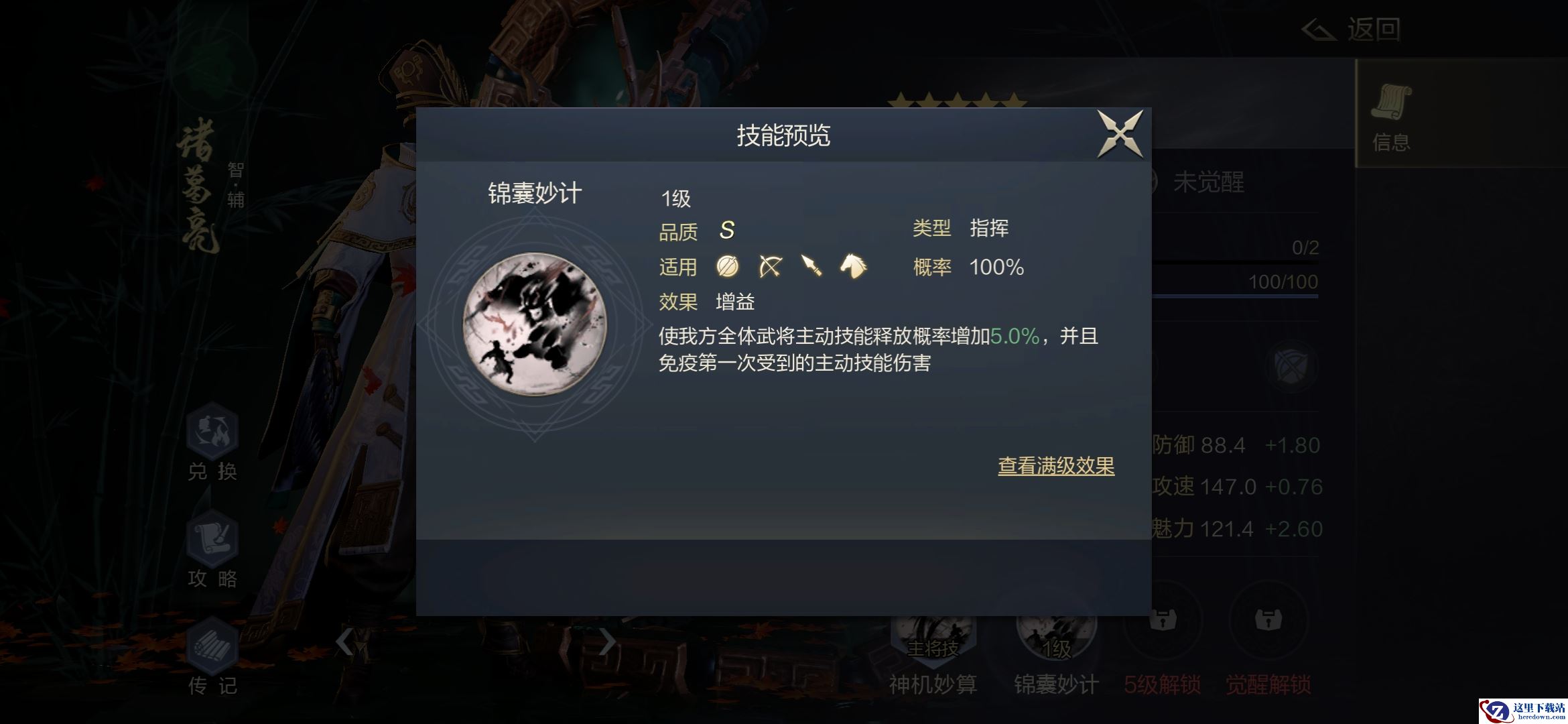
Task: Select the 锦囊妙计 skill slot at bottom
Action: pyautogui.click(x=1056, y=654)
